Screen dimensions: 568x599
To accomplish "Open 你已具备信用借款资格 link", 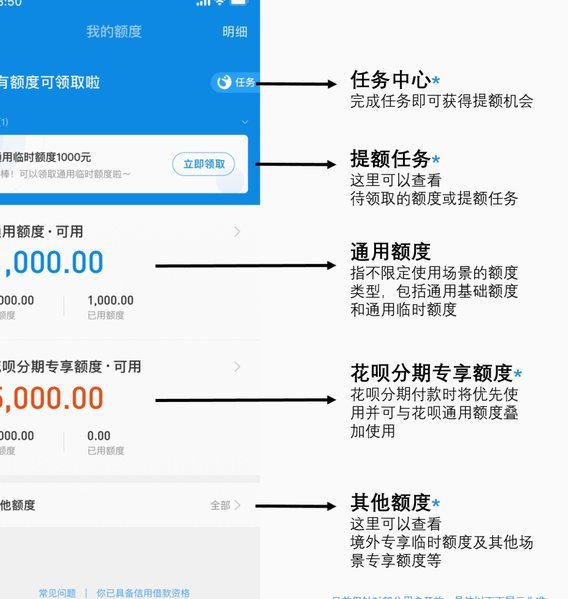I will tap(143, 593).
